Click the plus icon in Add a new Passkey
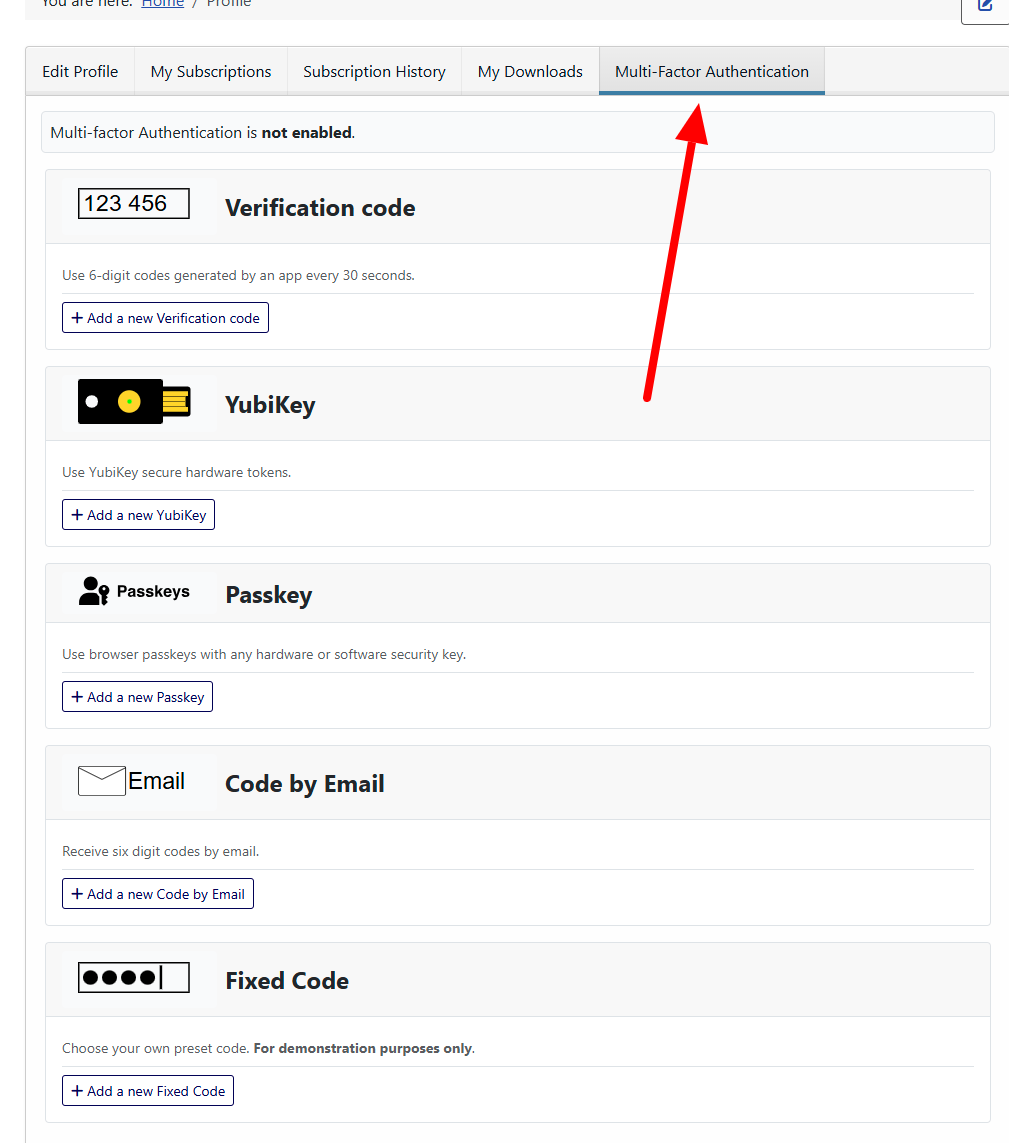Screen dimensions: 1009x1143 pyautogui.click(x=77, y=697)
